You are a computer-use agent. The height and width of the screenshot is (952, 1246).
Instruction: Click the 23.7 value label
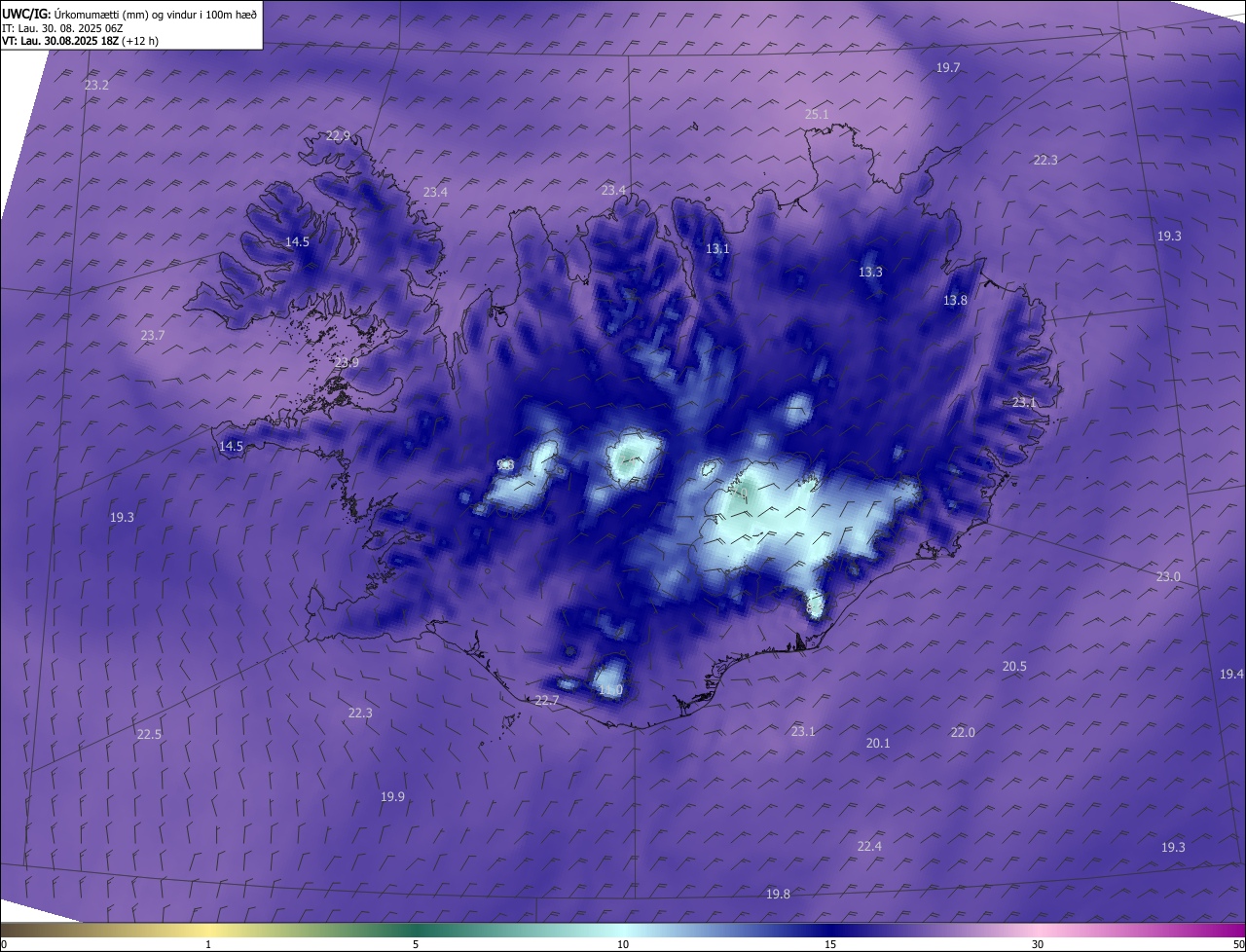(153, 336)
